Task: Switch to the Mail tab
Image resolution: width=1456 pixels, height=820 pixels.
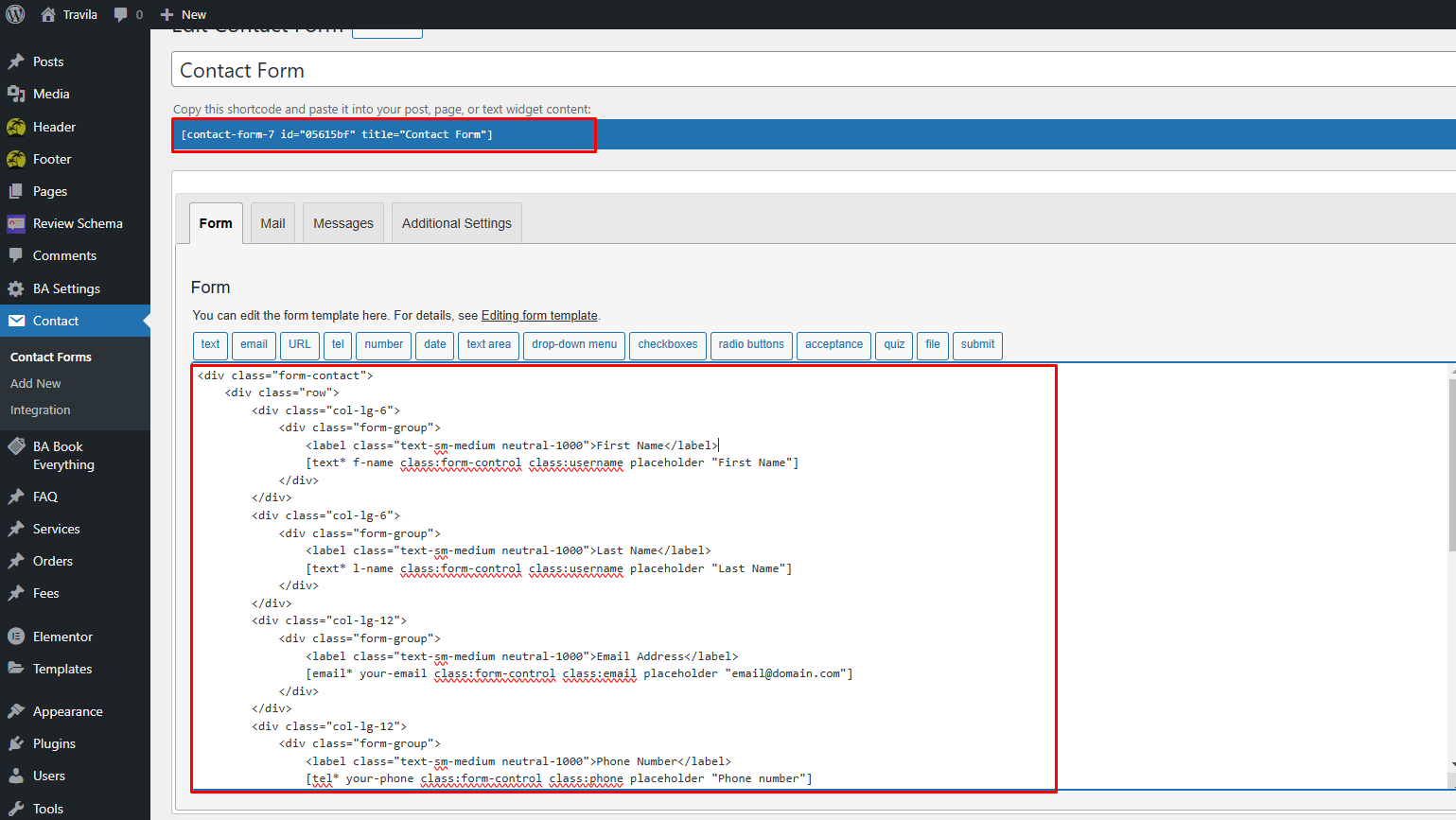Action: (x=272, y=223)
